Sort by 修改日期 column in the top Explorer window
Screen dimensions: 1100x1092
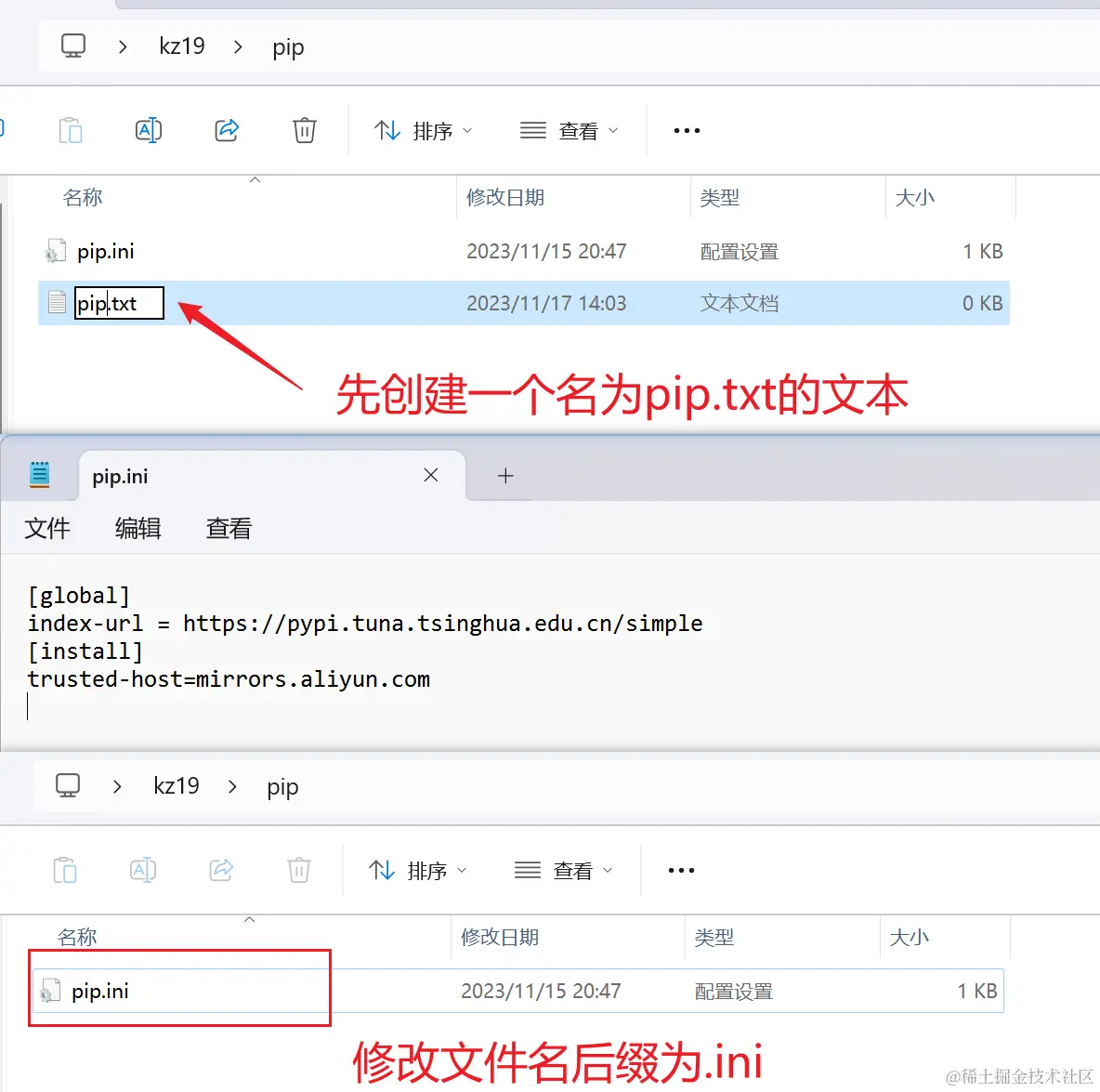pos(505,197)
